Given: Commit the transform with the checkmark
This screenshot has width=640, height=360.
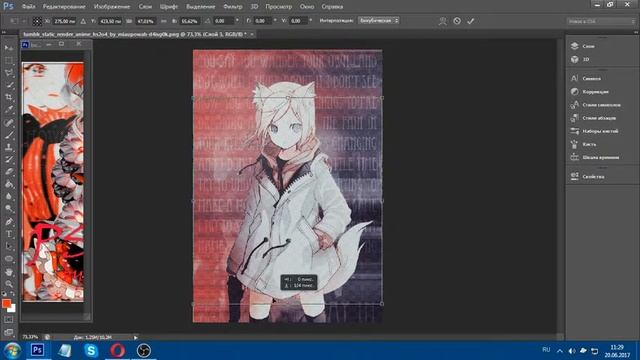Looking at the screenshot, I should 471,21.
